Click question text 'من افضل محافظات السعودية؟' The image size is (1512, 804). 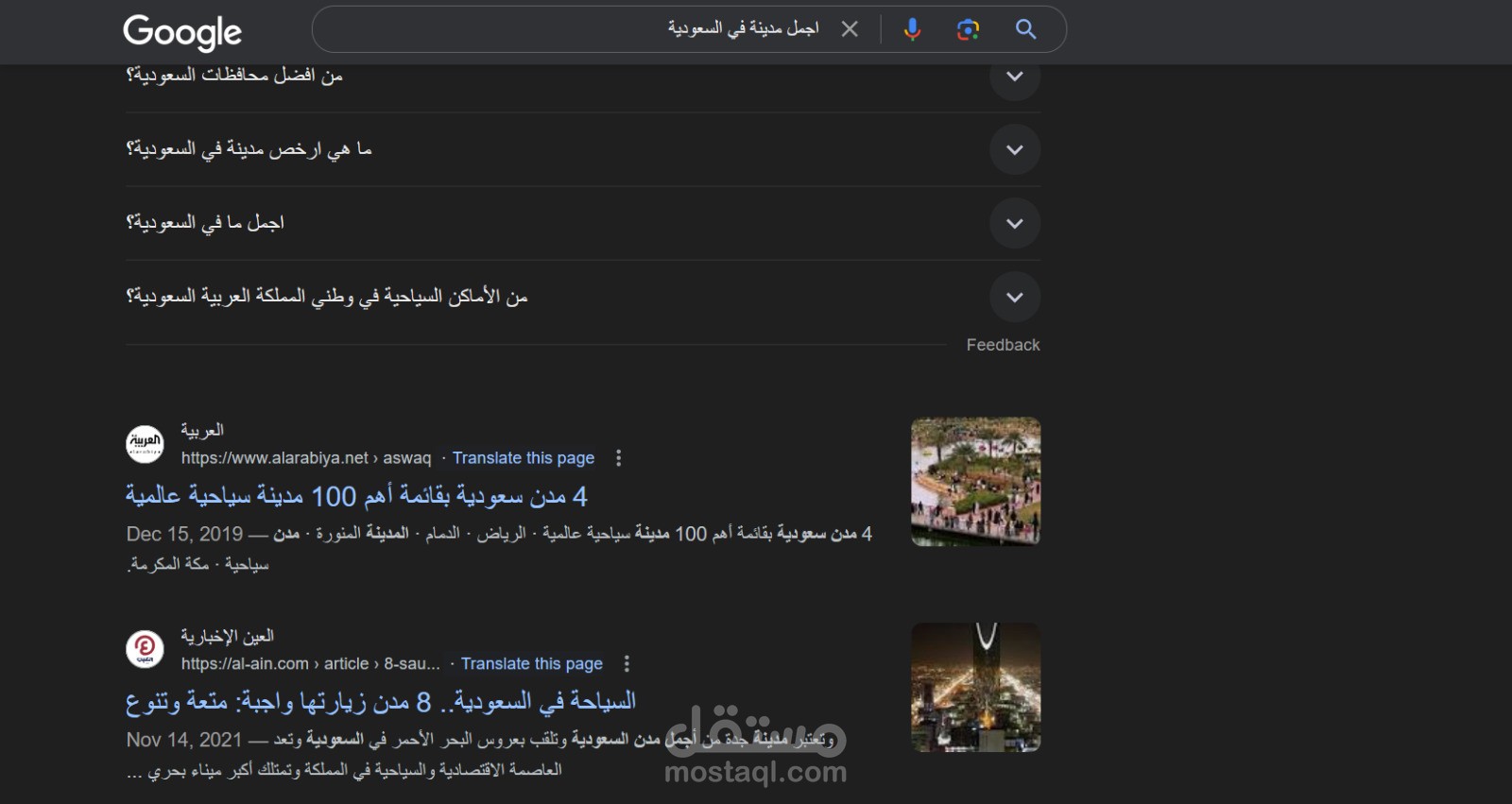click(234, 76)
